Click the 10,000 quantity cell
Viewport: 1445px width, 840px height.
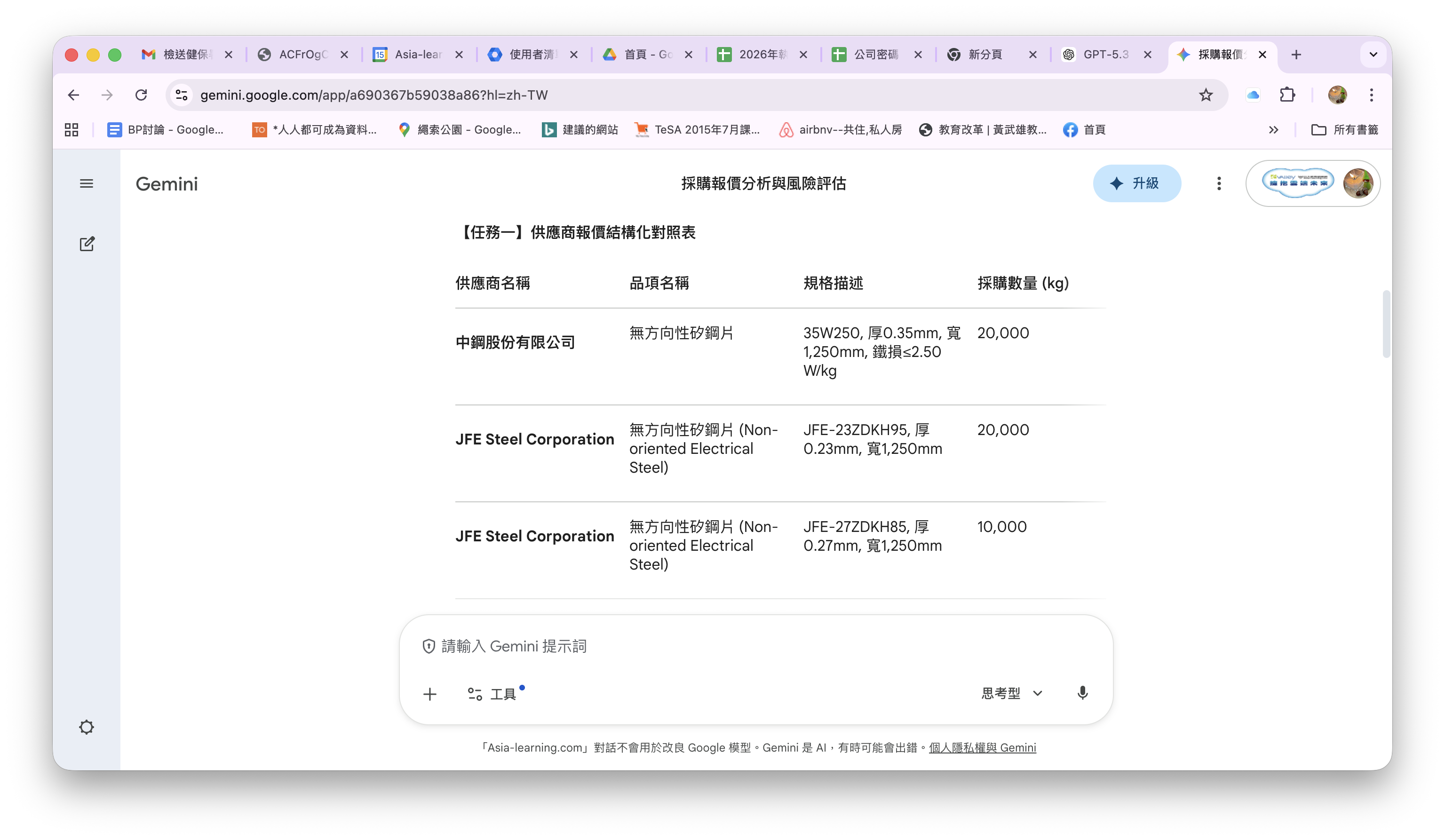click(1002, 526)
